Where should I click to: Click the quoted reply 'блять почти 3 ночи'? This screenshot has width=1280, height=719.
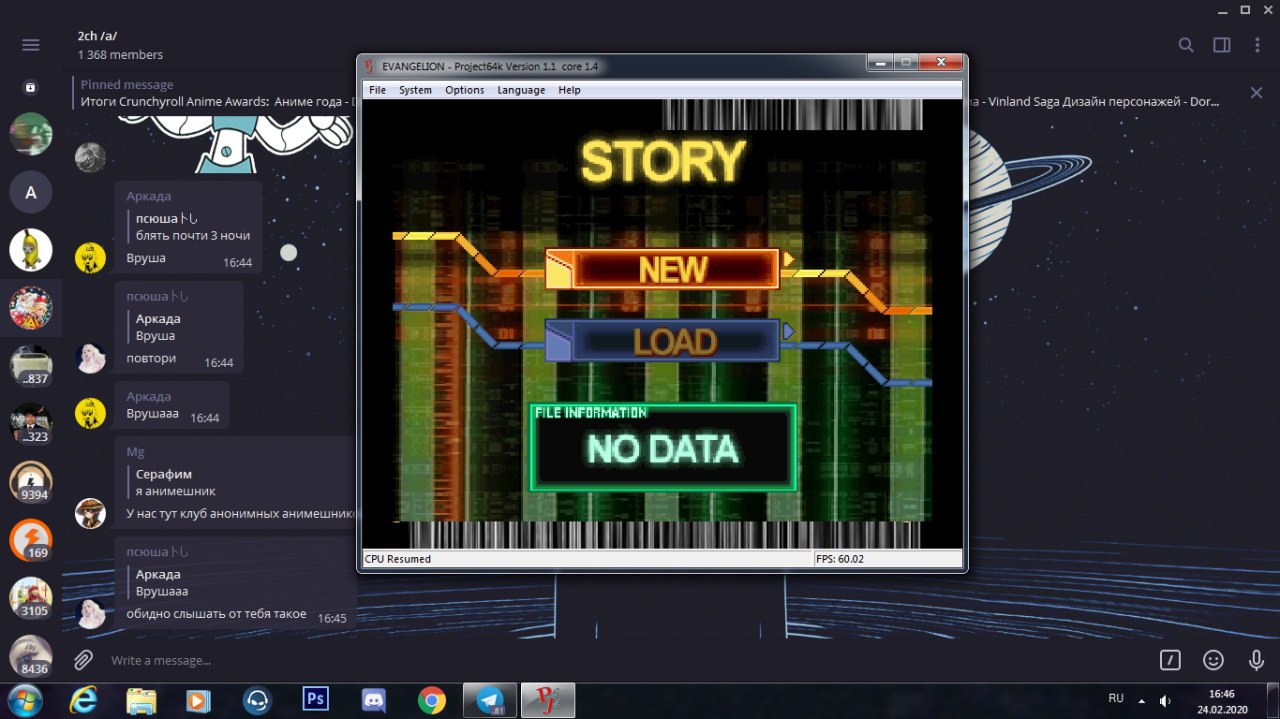coord(193,236)
